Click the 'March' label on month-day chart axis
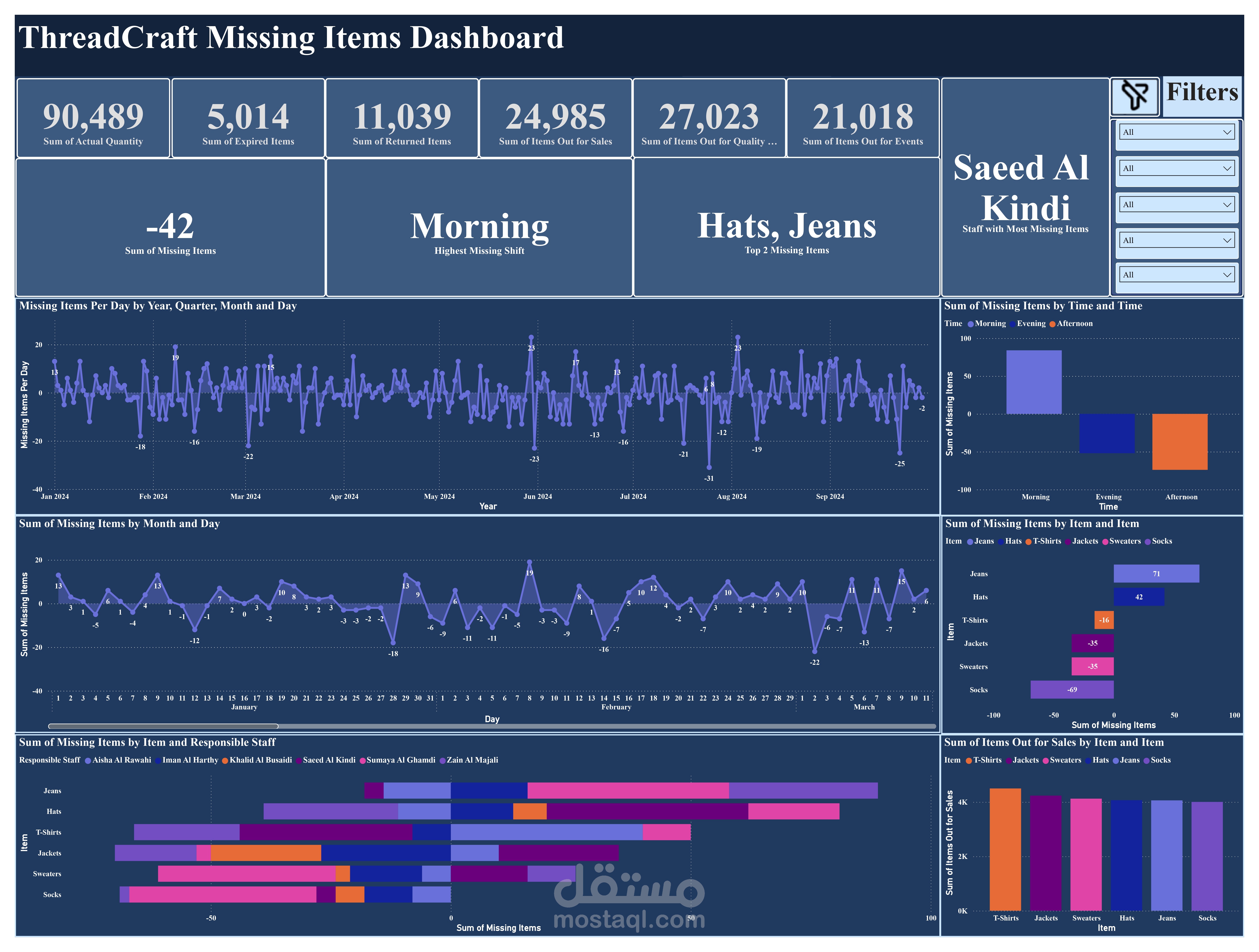The width and height of the screenshot is (1259, 952). 864,707
